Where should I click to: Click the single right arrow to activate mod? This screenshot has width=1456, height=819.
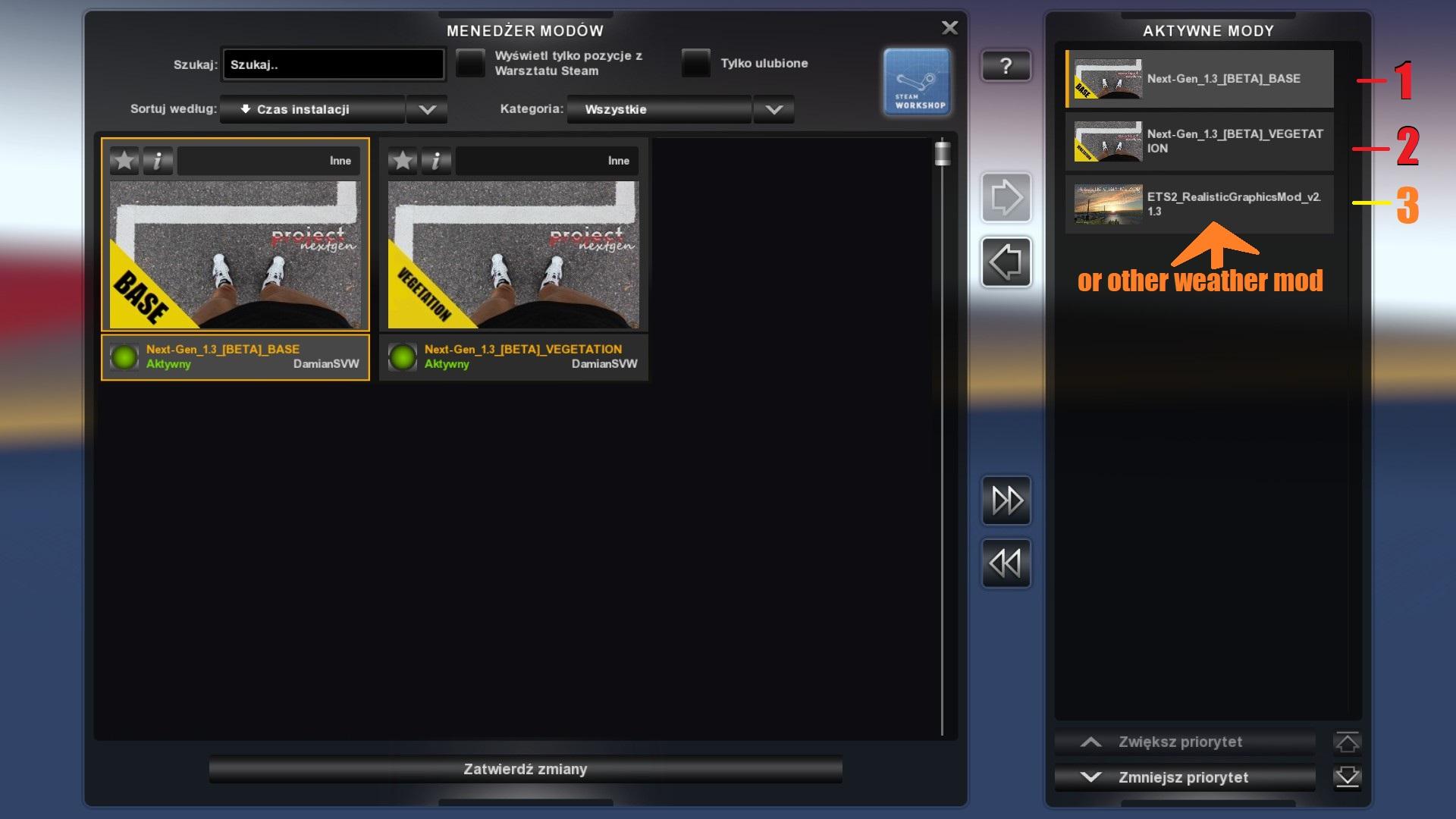pos(1006,198)
